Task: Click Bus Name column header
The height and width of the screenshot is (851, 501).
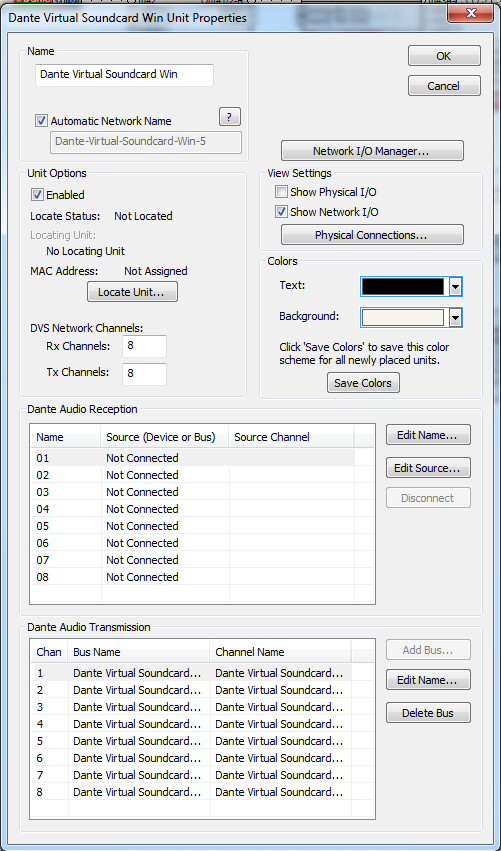Action: click(139, 652)
